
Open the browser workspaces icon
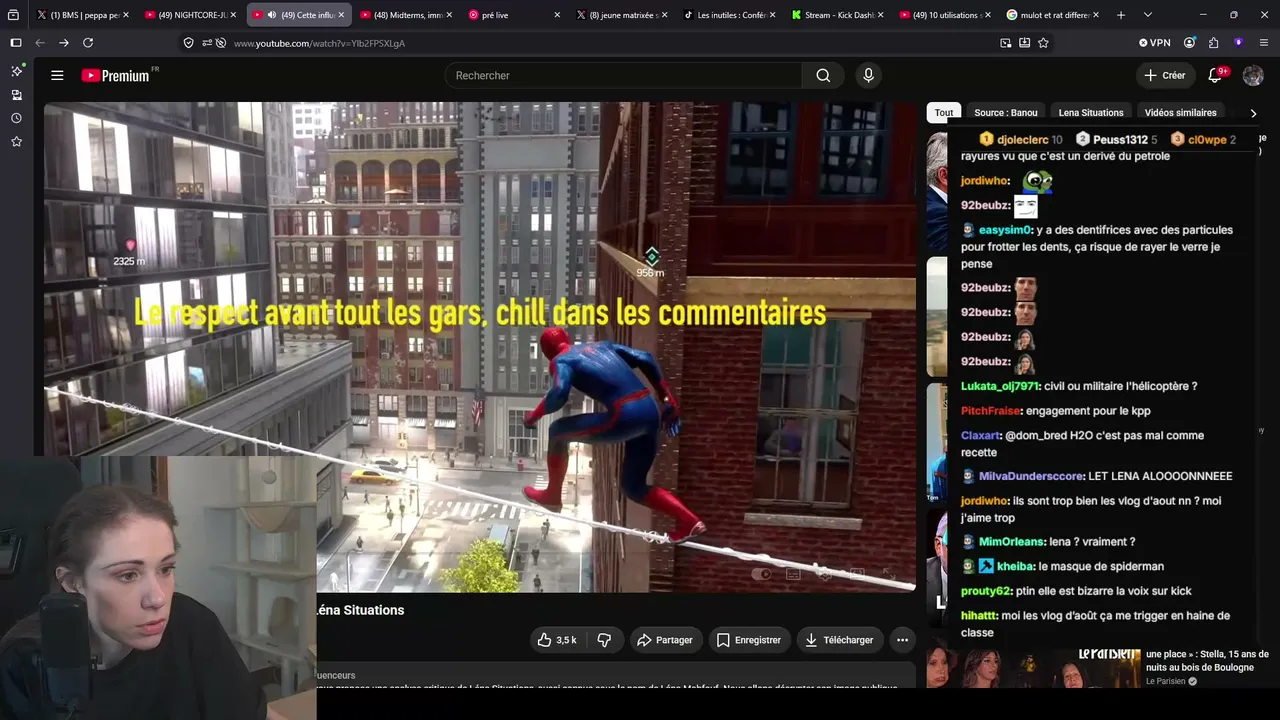13,15
